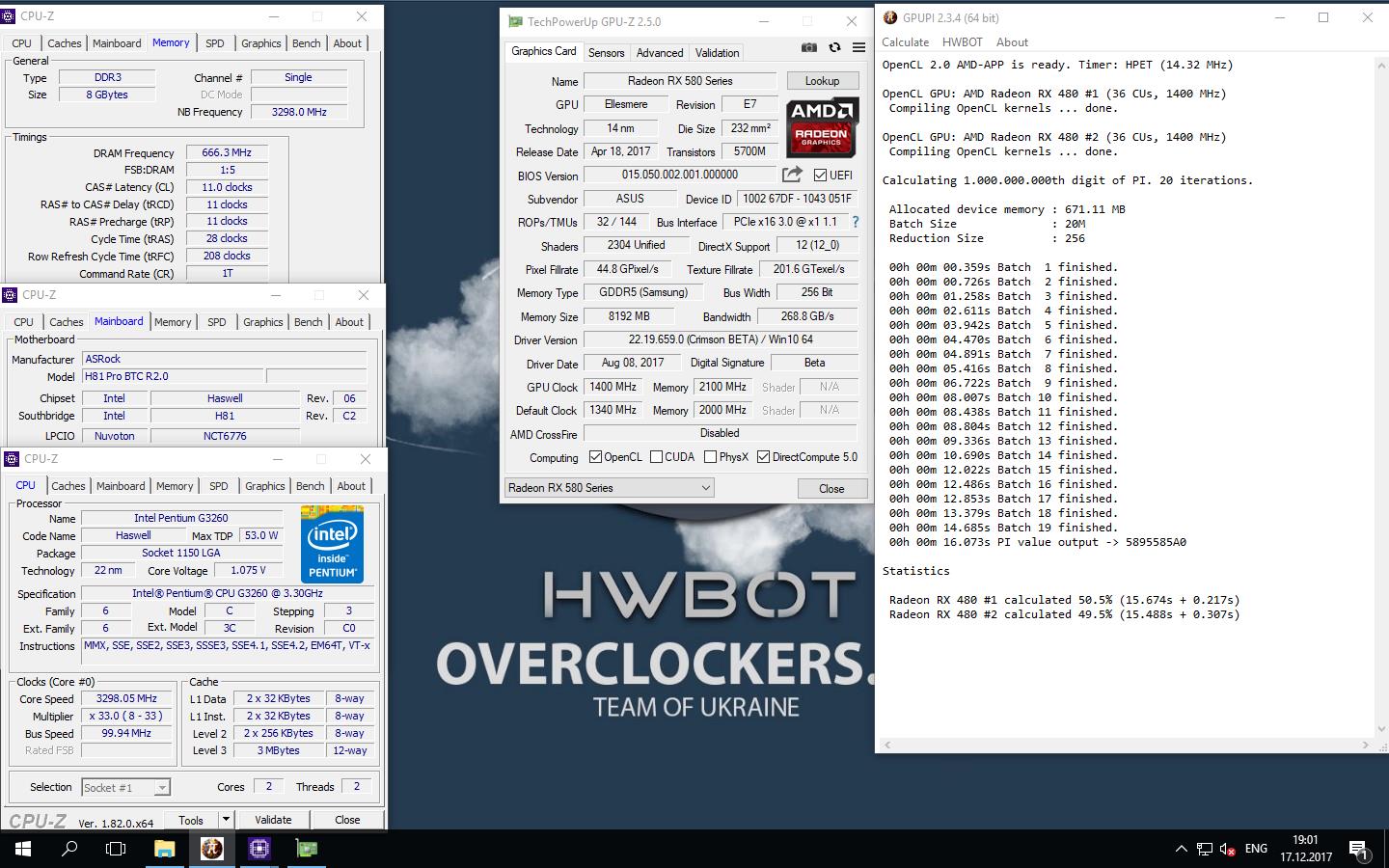The image size is (1389, 868).
Task: Select the Caches tab in the middle CPU-Z window
Action: [x=67, y=322]
